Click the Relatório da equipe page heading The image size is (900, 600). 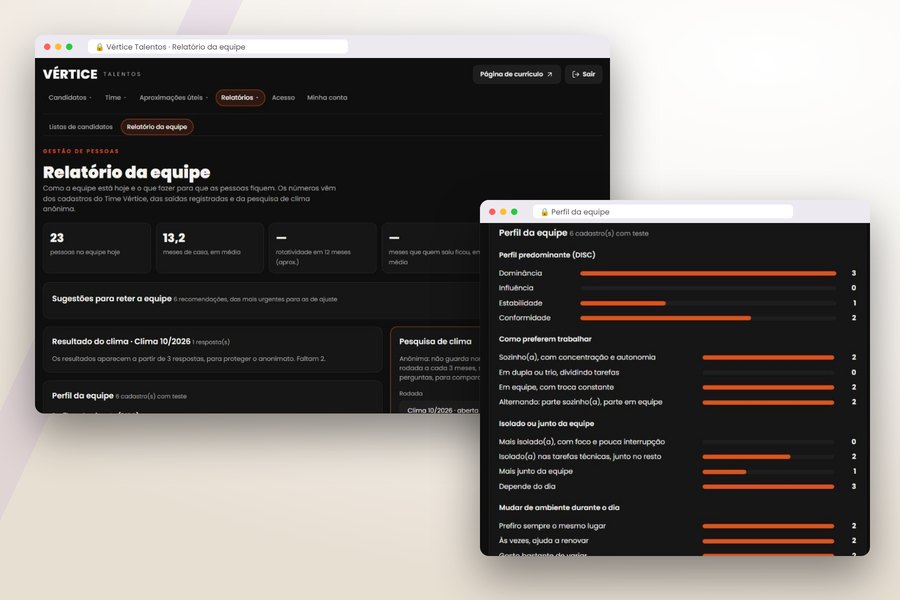[127, 172]
